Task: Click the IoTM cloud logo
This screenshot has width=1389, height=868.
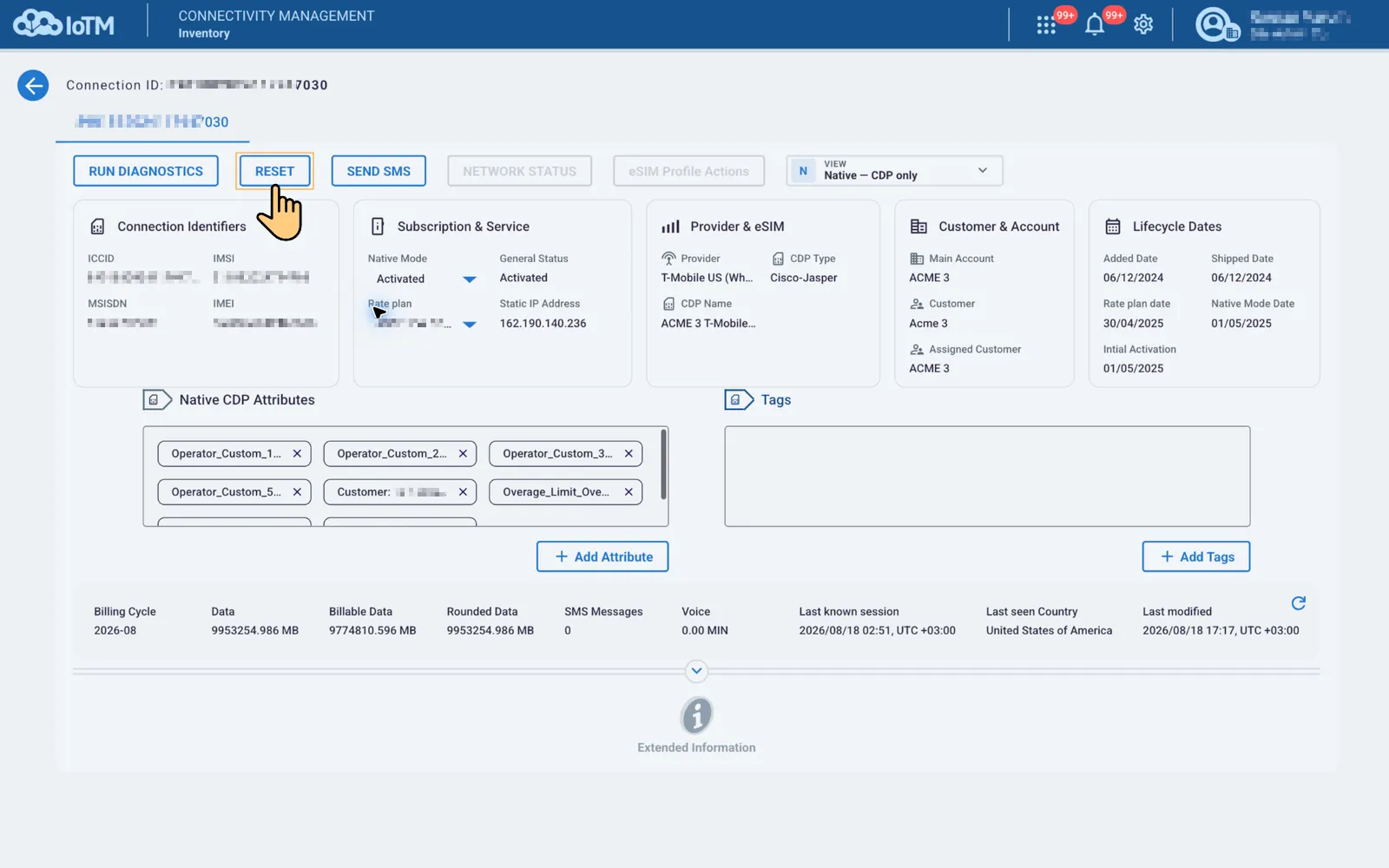Action: pyautogui.click(x=63, y=23)
